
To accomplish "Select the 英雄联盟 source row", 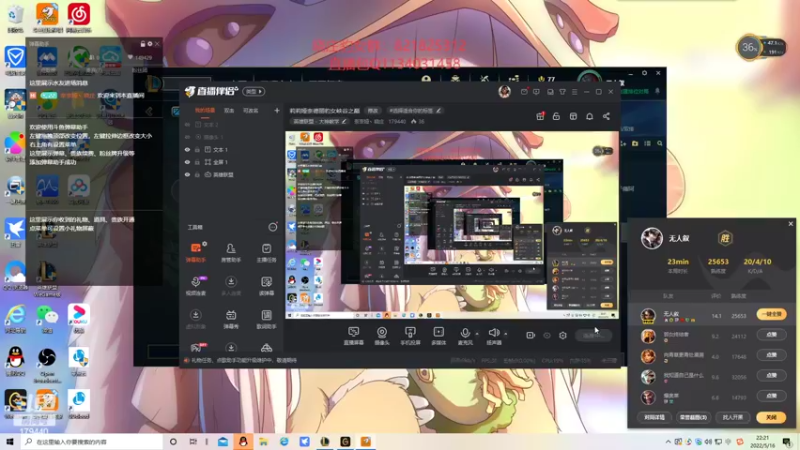I will (232, 174).
